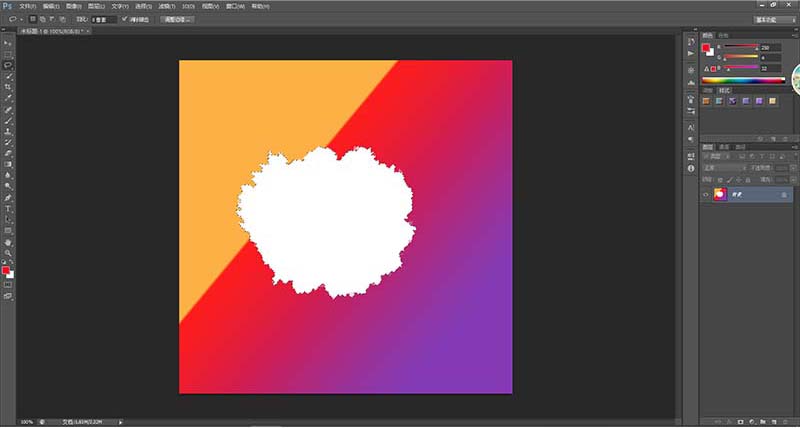Click the foreground red color swatch in toolbar

(x=6, y=270)
